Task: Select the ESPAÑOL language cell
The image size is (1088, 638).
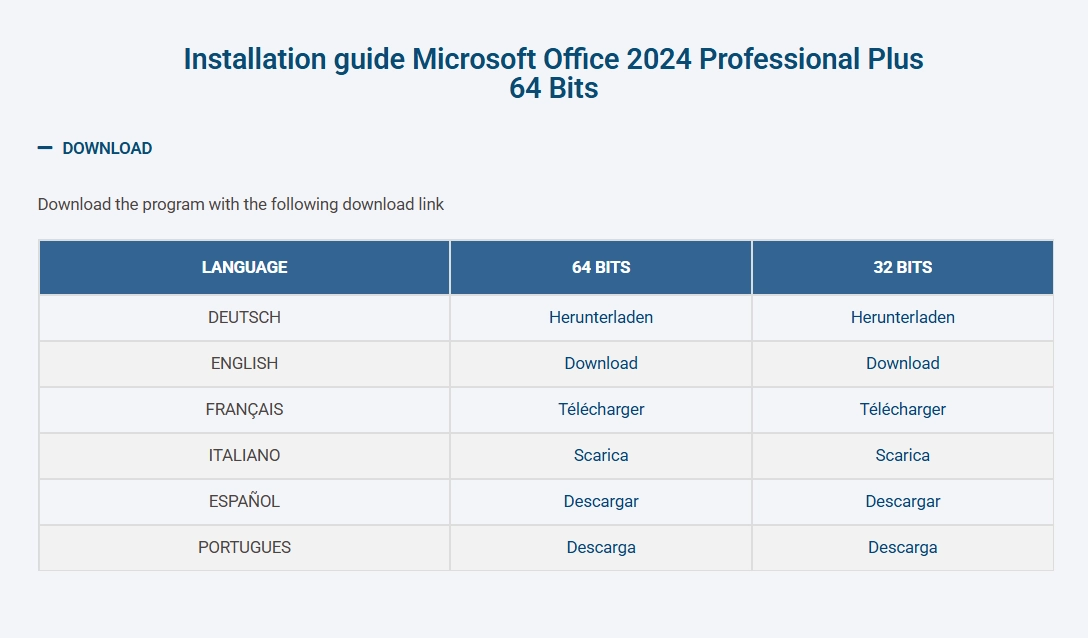Action: pyautogui.click(x=244, y=501)
